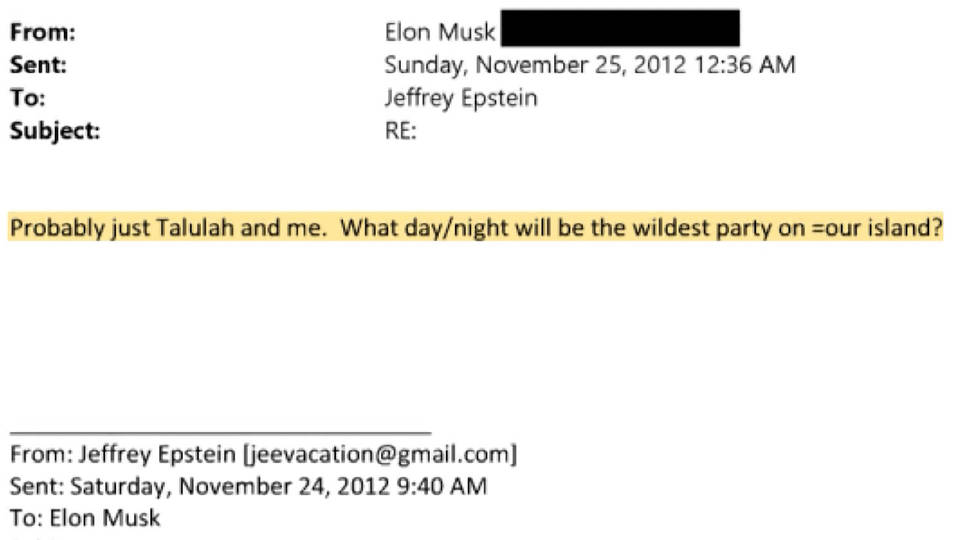Click the "From:" header label

[43, 33]
